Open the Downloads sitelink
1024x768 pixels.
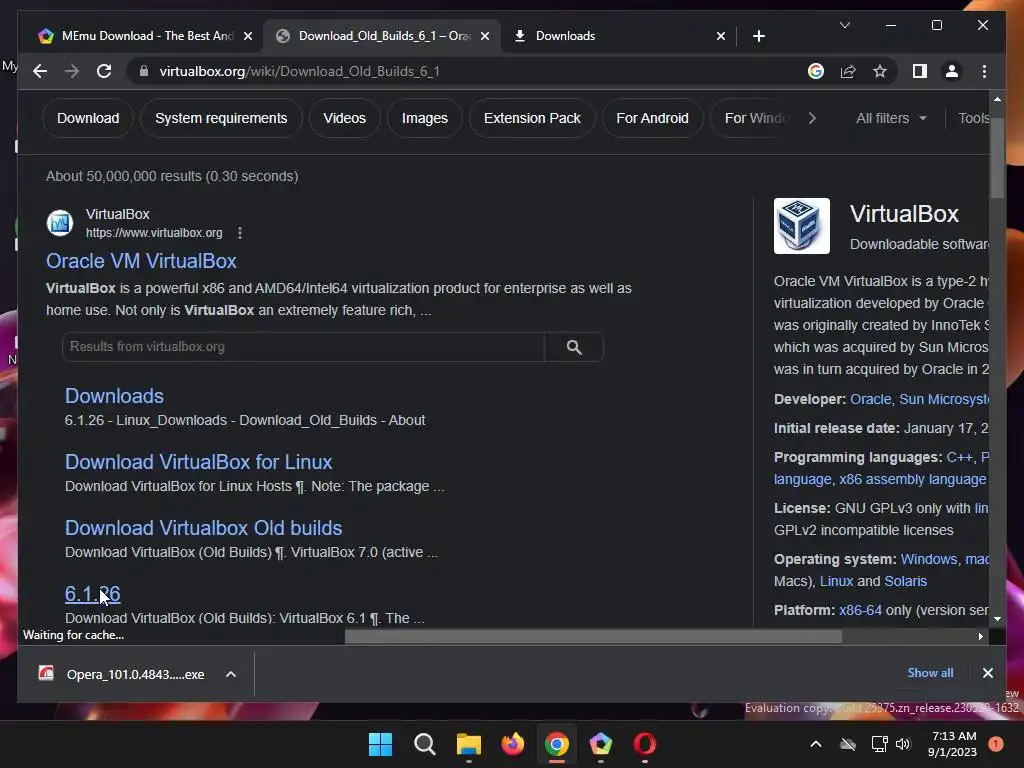pyautogui.click(x=114, y=396)
